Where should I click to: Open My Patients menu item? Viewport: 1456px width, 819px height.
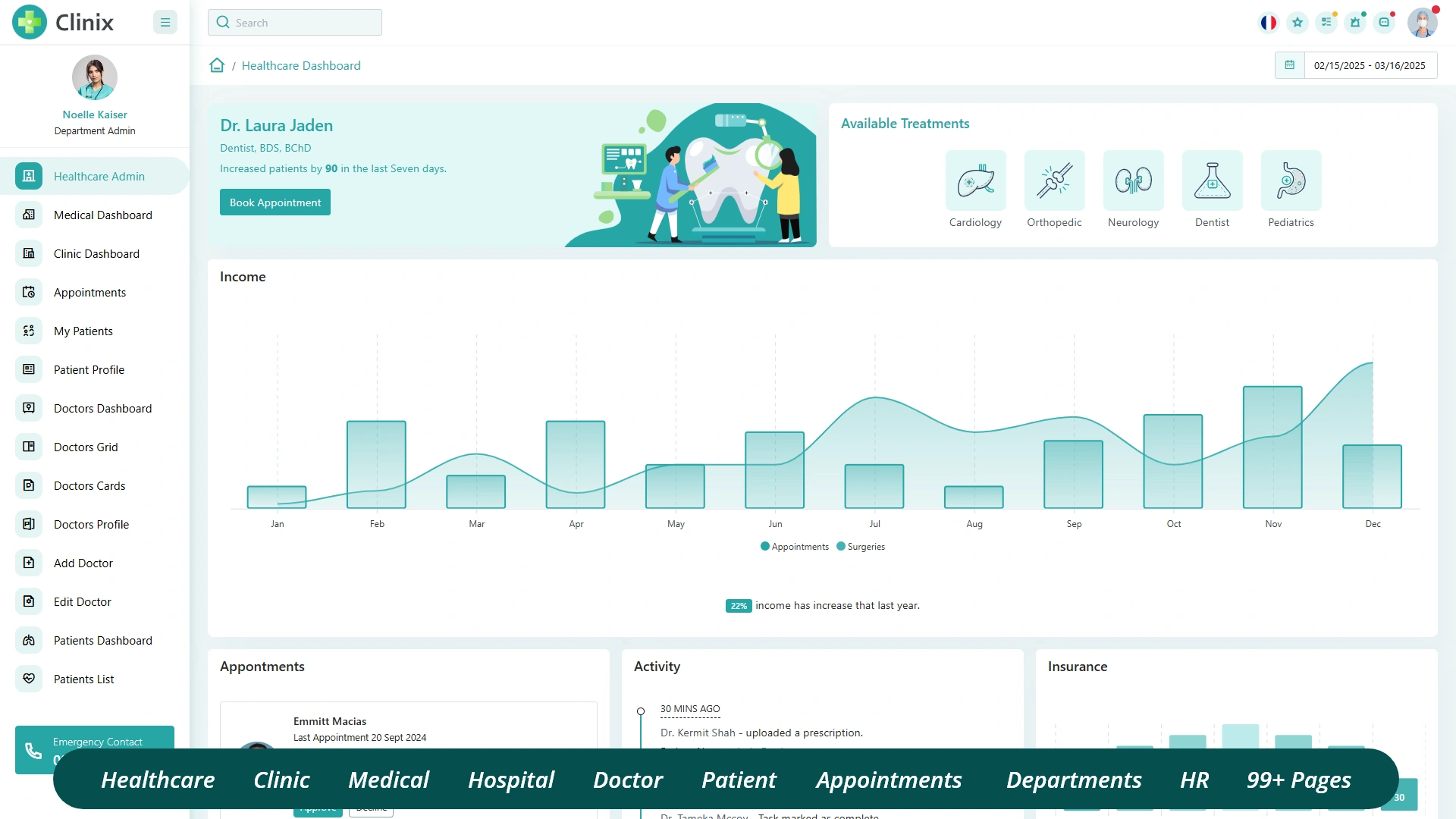coord(95,331)
